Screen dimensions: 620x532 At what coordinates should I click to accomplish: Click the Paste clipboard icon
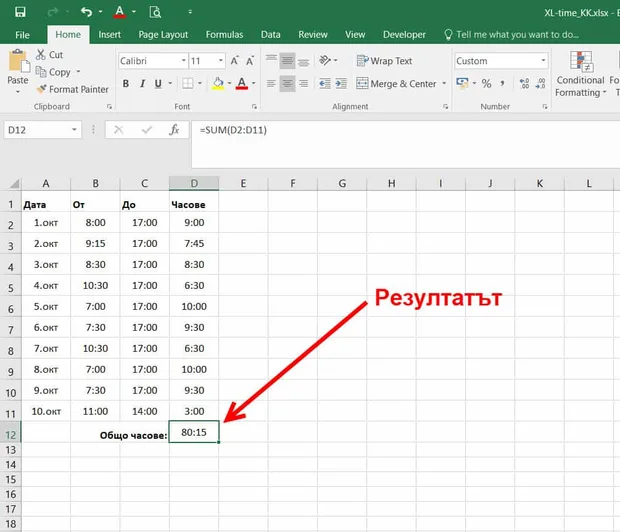pyautogui.click(x=19, y=61)
